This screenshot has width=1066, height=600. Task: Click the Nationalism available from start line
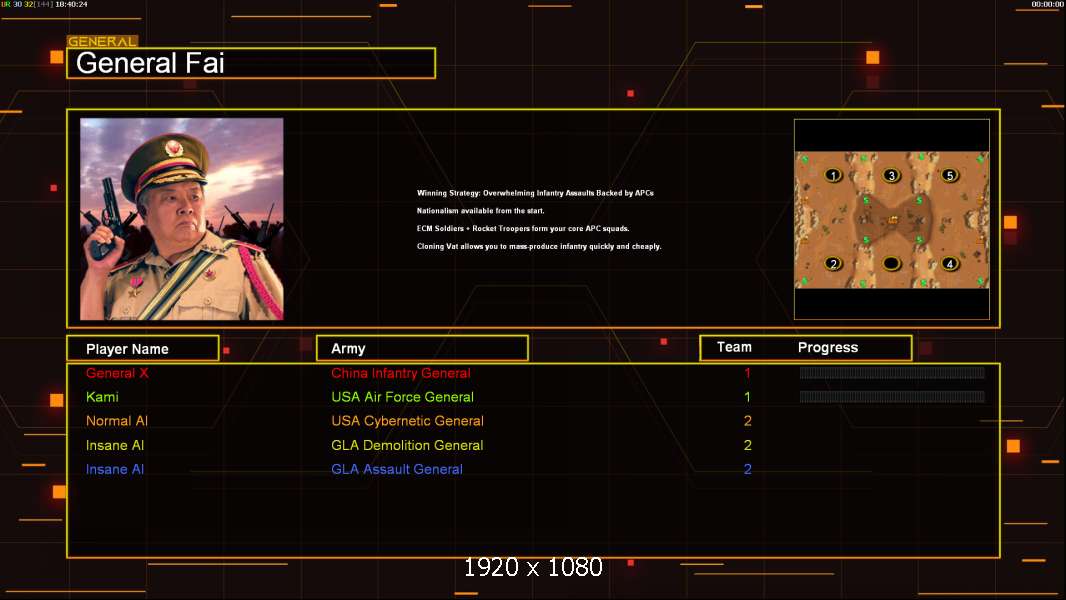pos(481,211)
